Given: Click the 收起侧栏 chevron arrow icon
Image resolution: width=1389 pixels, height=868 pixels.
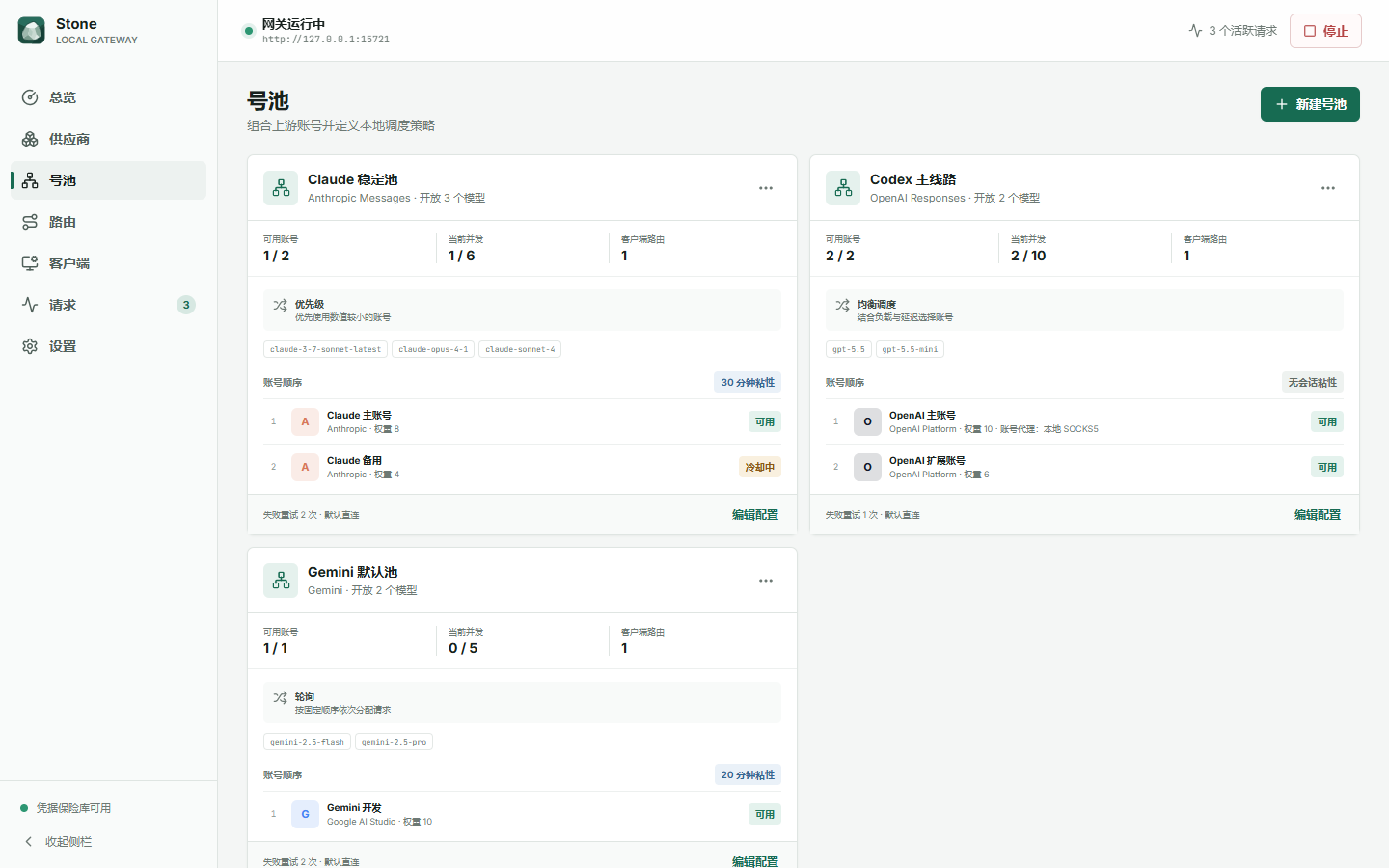Looking at the screenshot, I should tap(28, 842).
